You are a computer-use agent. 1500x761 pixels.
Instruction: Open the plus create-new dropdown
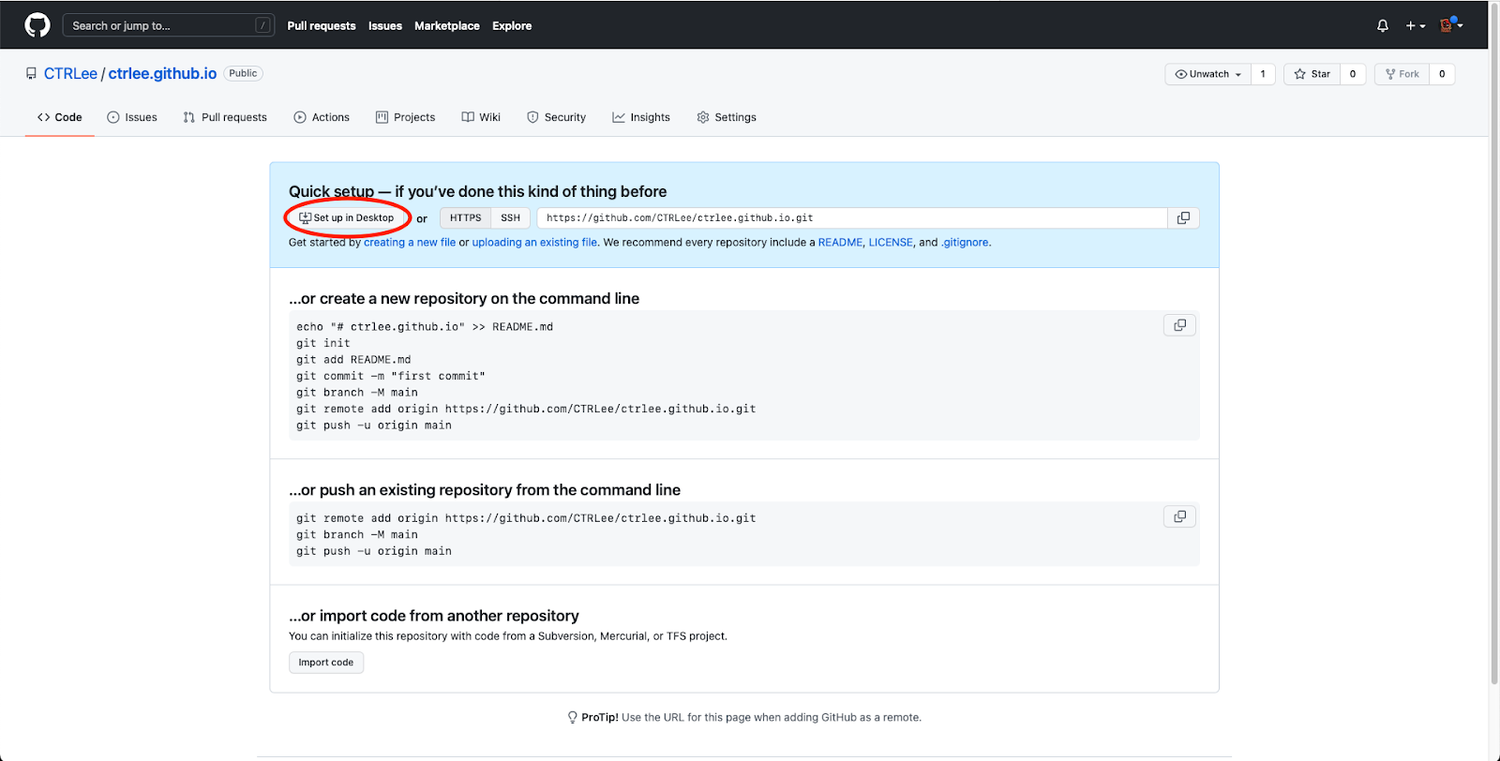pyautogui.click(x=1415, y=26)
